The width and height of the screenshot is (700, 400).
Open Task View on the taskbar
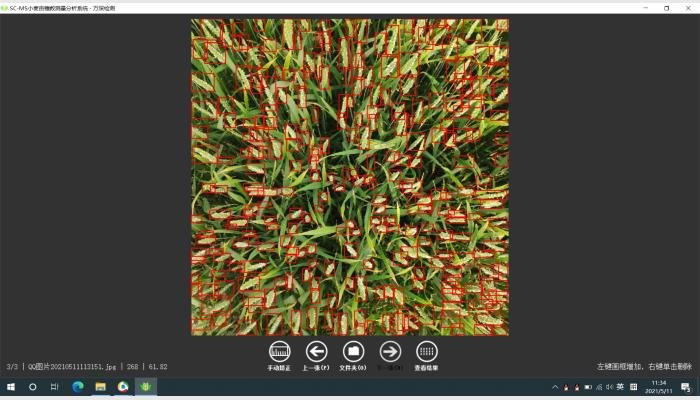click(55, 387)
